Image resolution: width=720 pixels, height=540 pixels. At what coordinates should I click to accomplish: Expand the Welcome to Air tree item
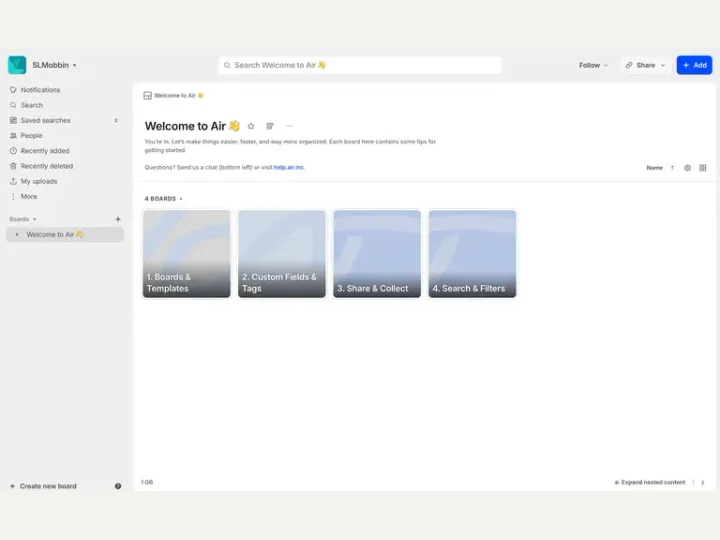[17, 235]
